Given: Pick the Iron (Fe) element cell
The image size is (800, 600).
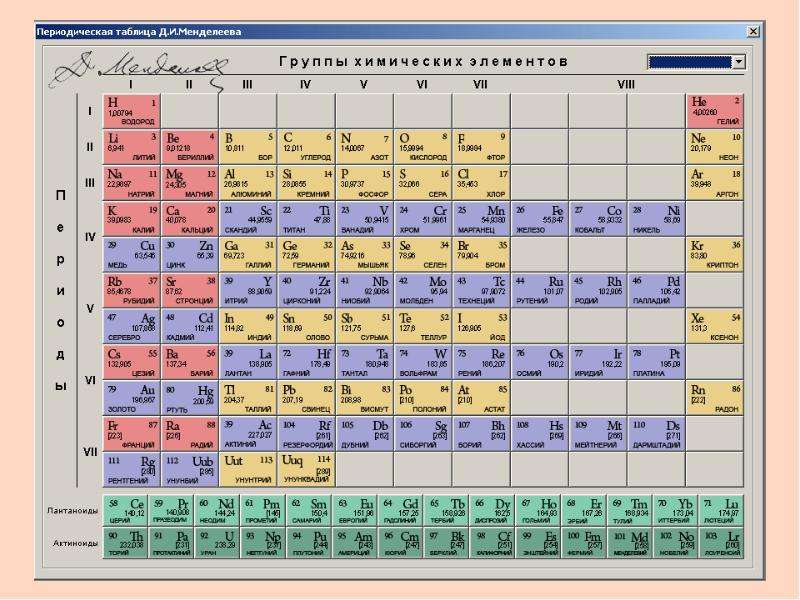Looking at the screenshot, I should [x=539, y=219].
